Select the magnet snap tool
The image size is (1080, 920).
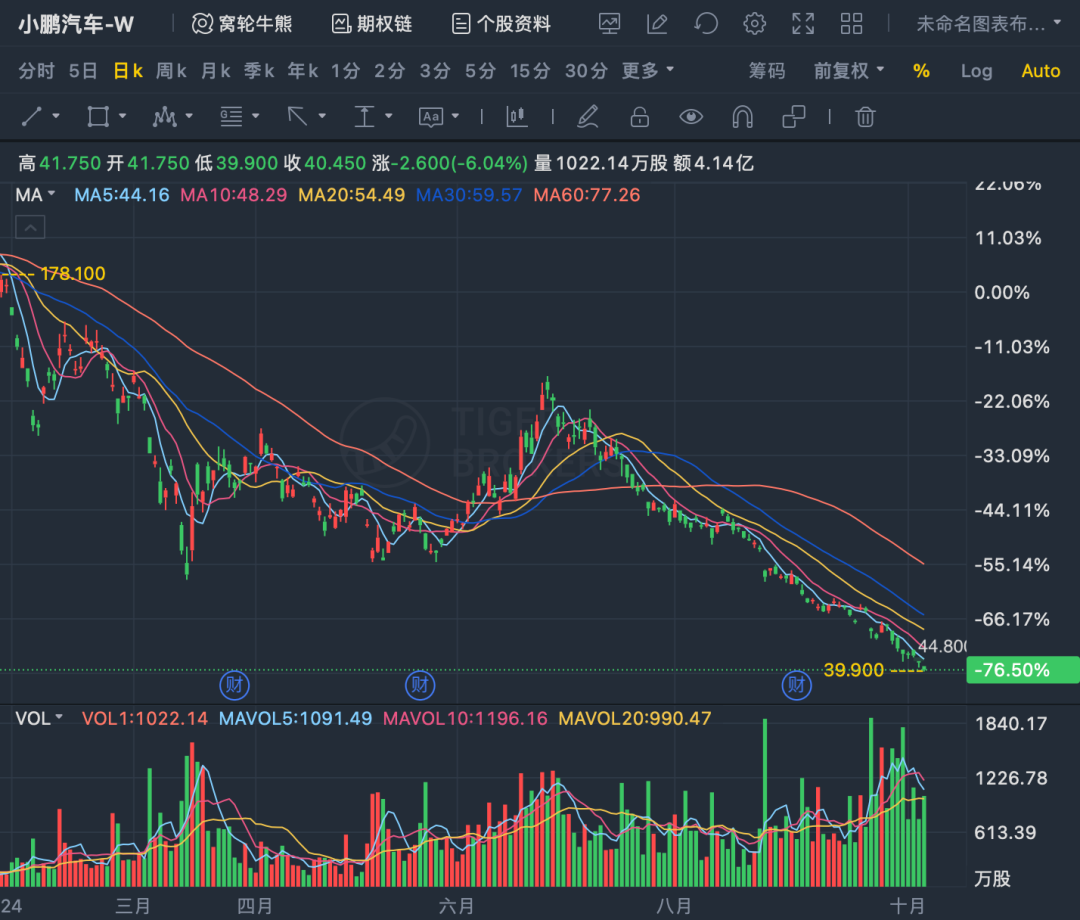742,117
